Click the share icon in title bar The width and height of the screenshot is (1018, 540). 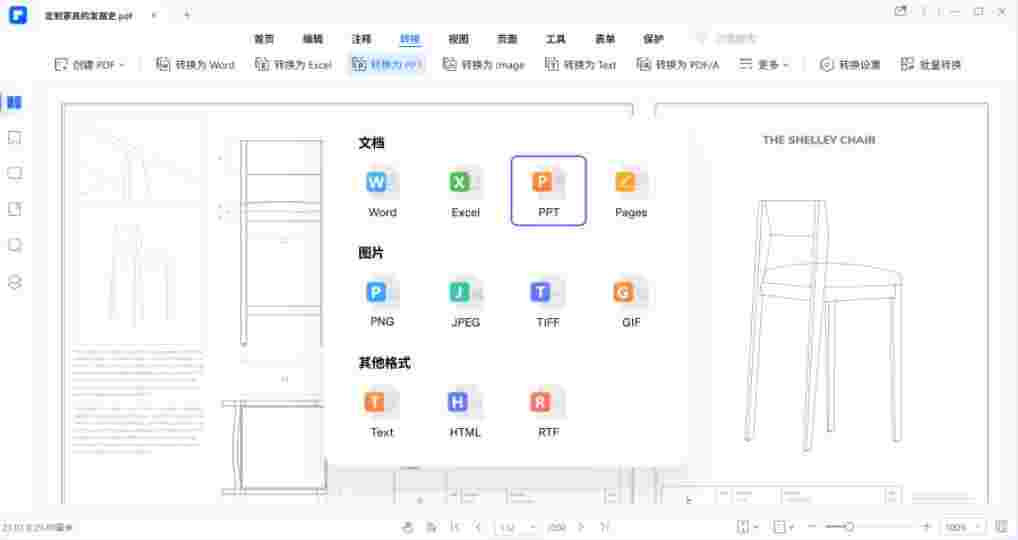point(900,12)
